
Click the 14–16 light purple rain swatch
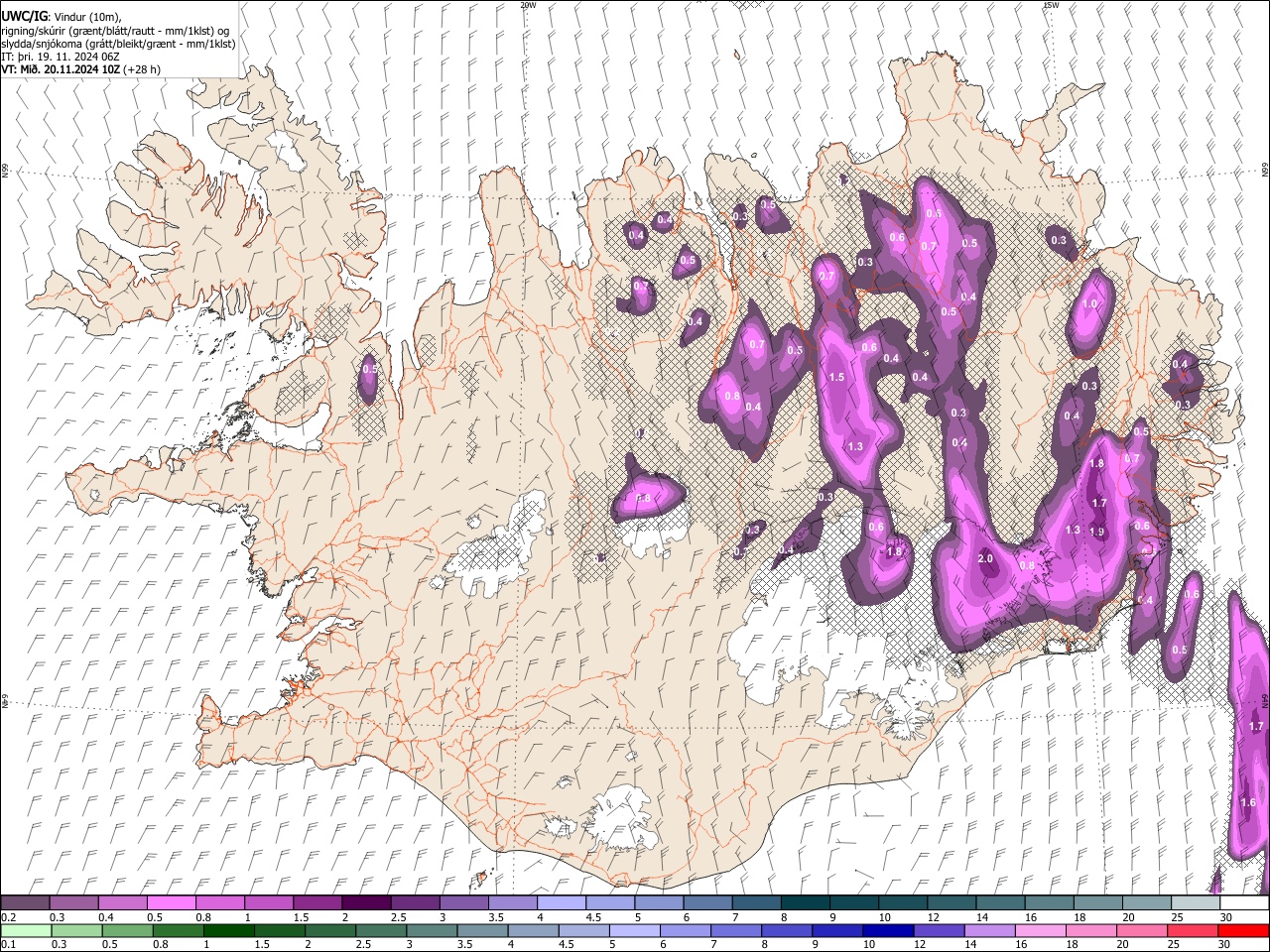click(x=988, y=930)
